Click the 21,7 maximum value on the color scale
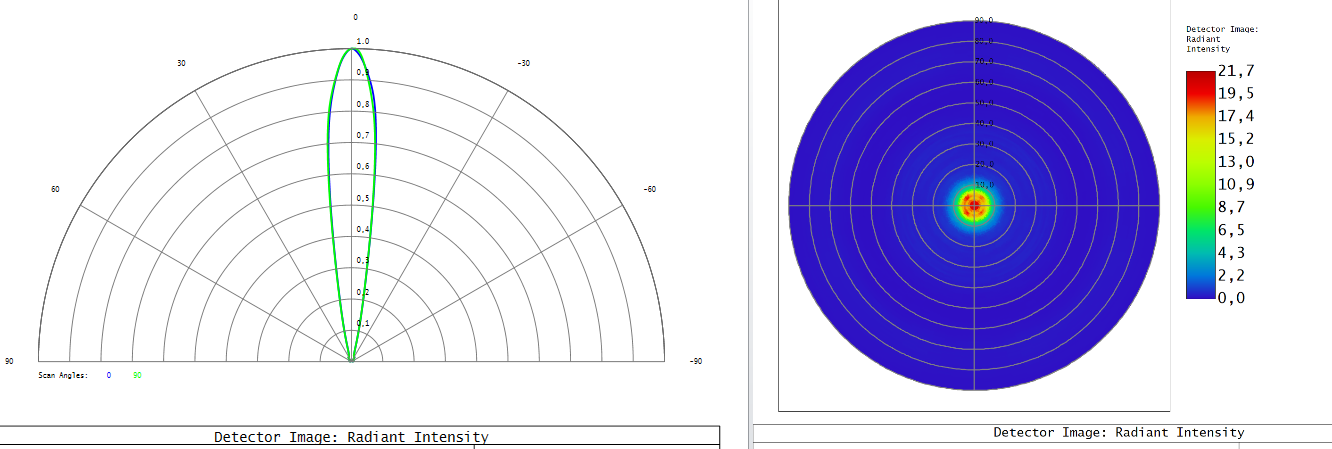1332x449 pixels. click(x=1236, y=70)
